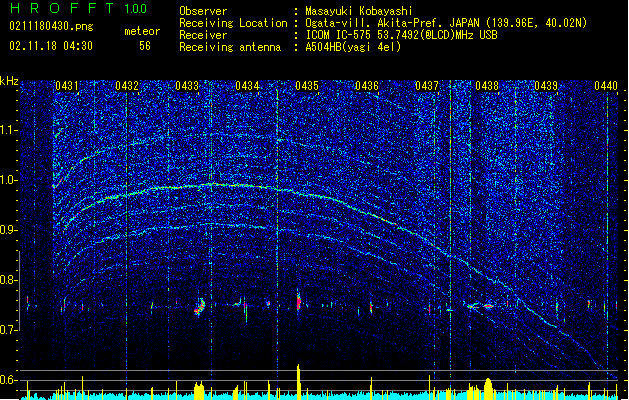Click the 0431 time marker

[67, 86]
